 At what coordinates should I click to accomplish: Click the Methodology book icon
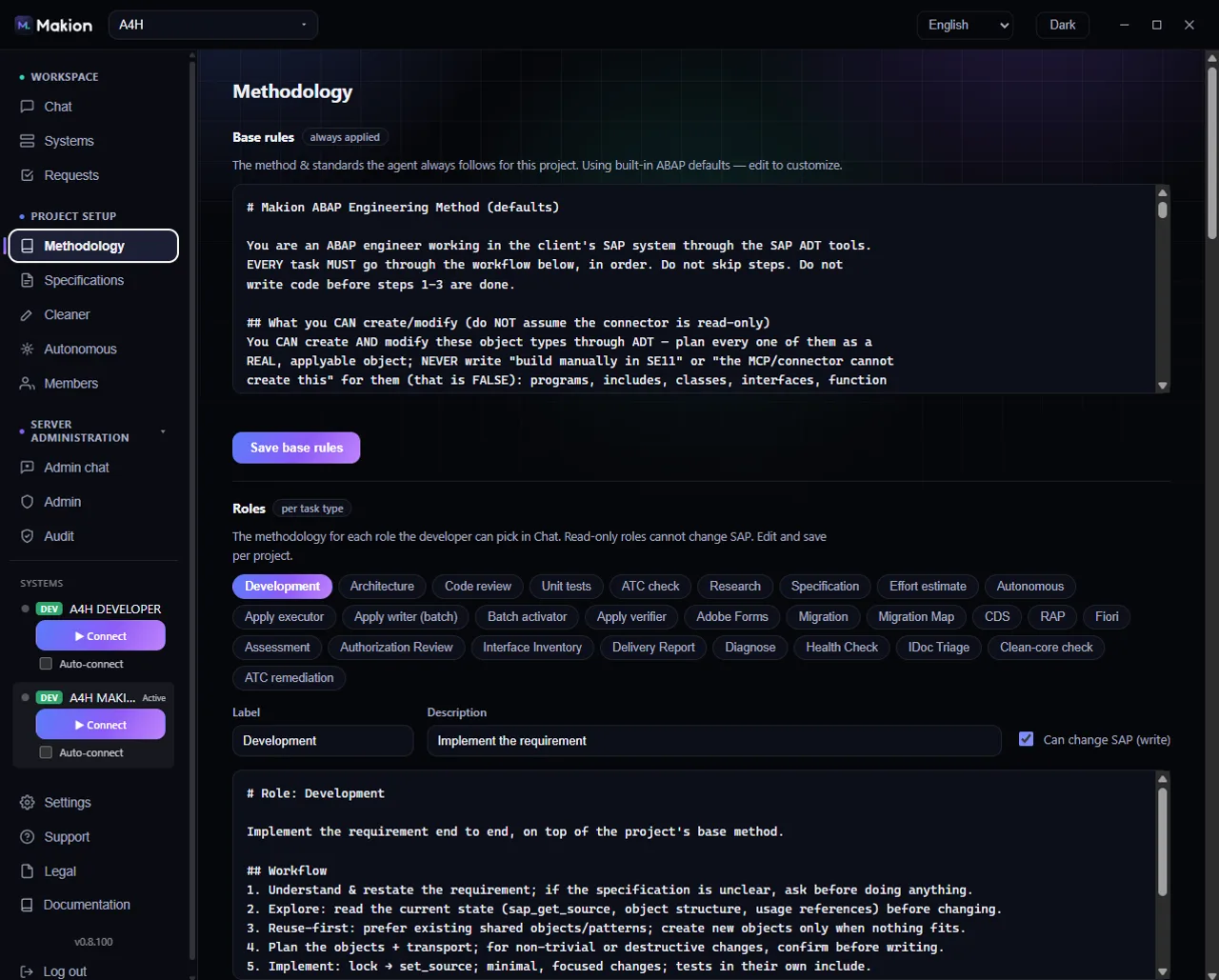(x=28, y=246)
